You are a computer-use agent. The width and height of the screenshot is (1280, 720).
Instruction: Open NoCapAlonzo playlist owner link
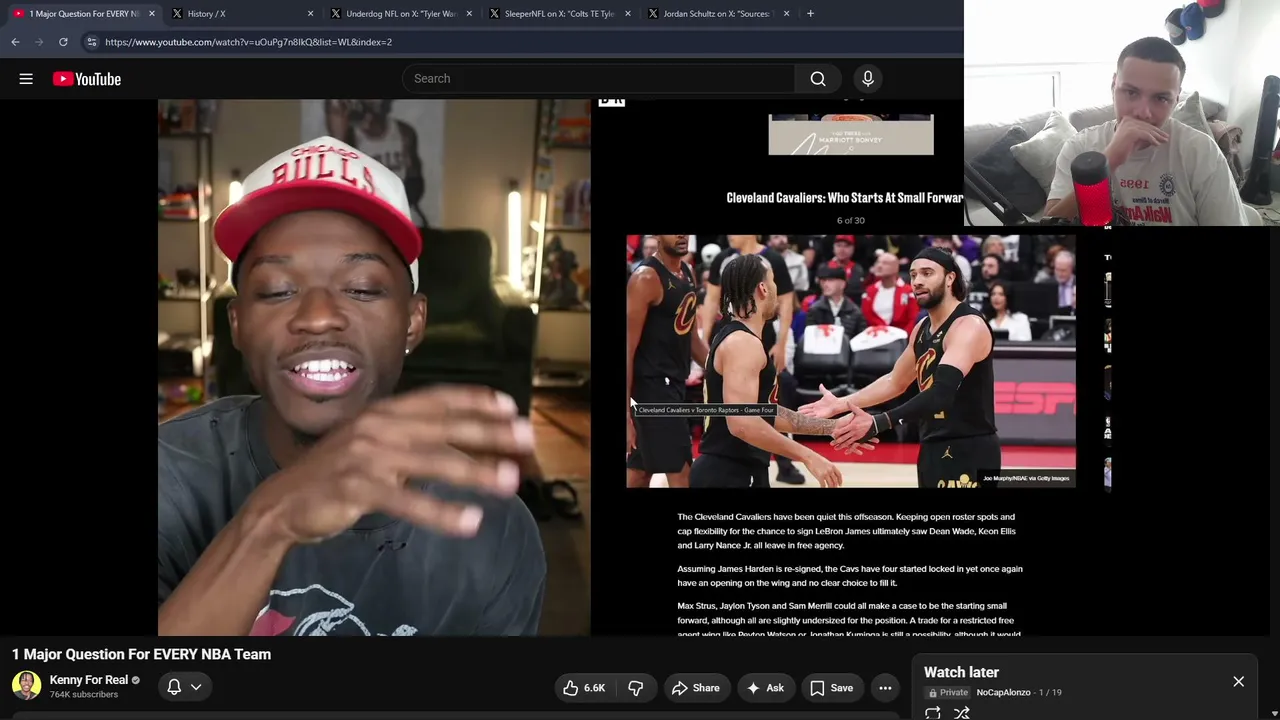[x=1003, y=692]
